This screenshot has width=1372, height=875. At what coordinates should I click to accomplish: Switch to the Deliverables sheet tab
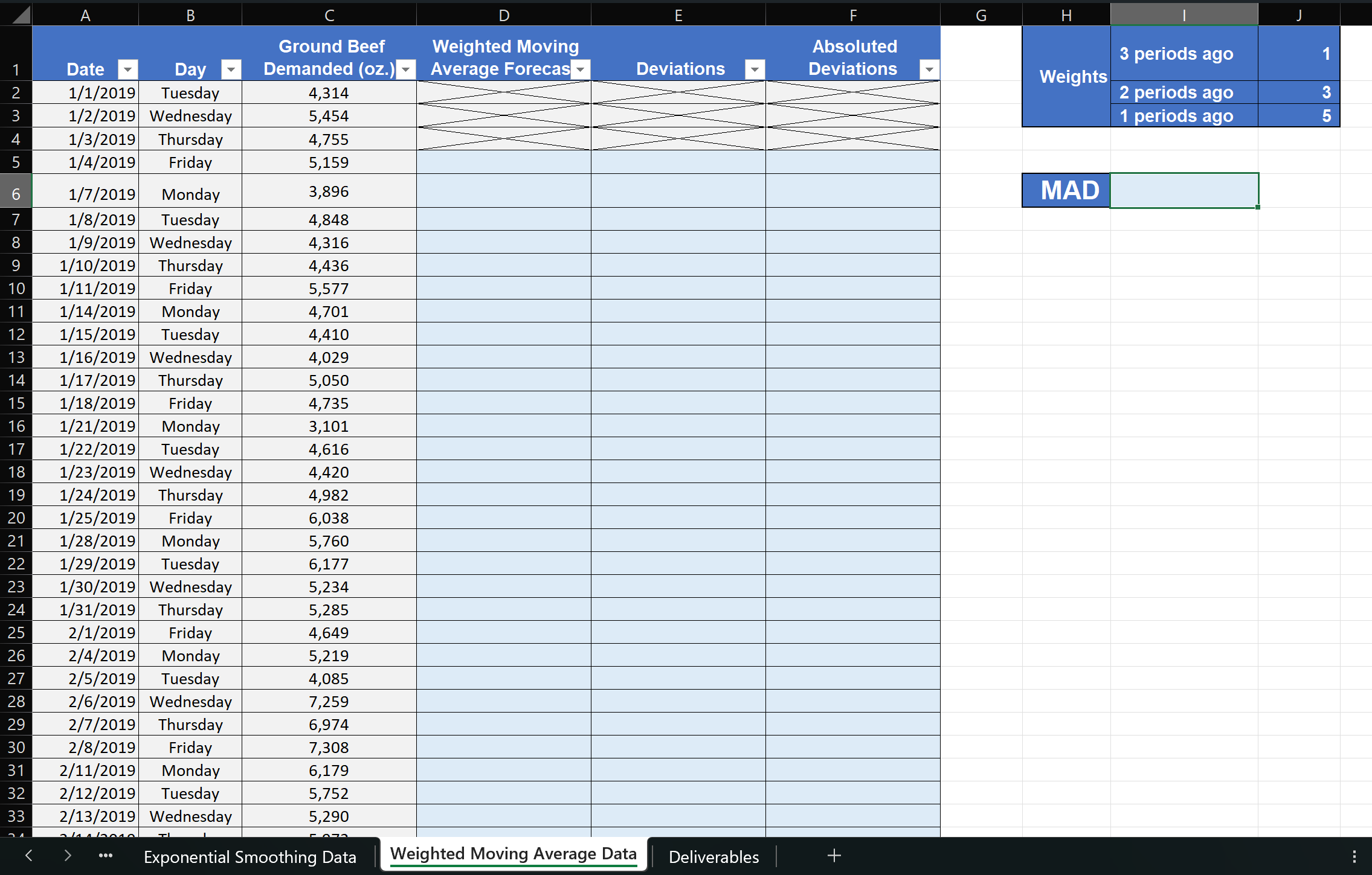coord(713,857)
